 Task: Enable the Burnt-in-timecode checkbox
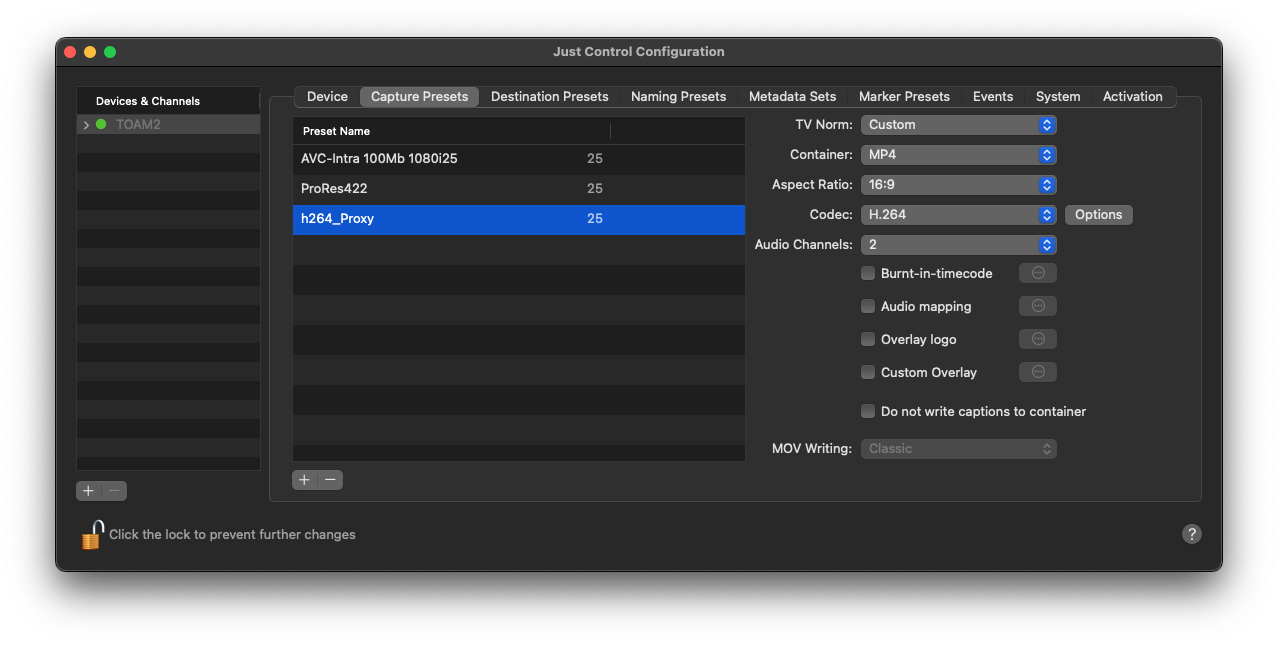tap(868, 273)
